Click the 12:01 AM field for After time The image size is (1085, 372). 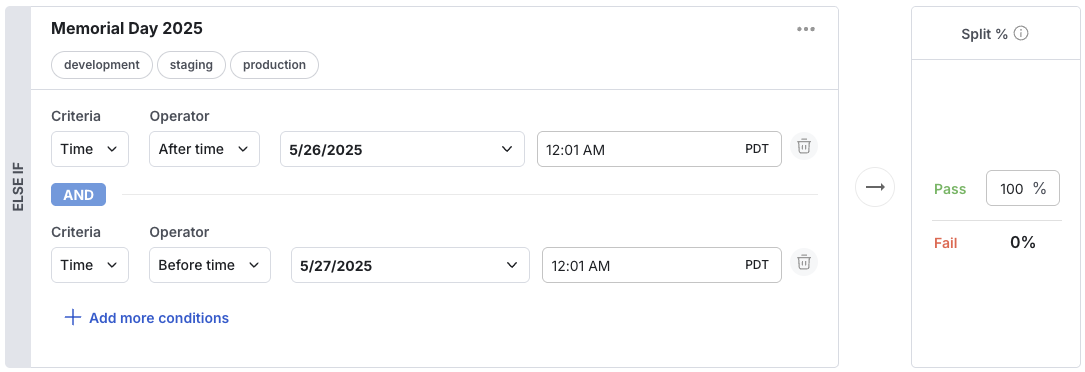click(659, 149)
